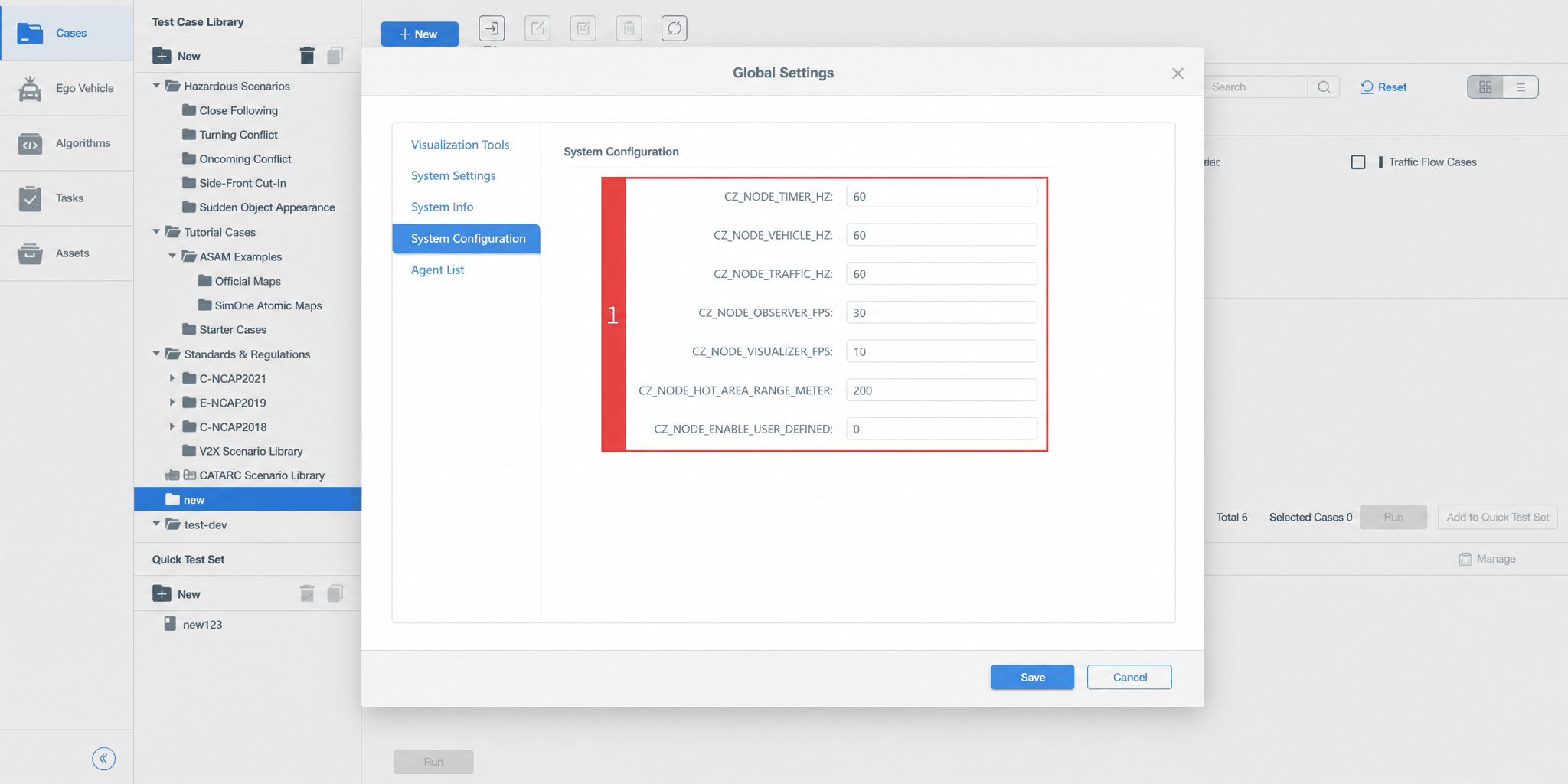Click the CZ_NODE_OBSERVER_FPS input field
1568x784 pixels.
[942, 313]
